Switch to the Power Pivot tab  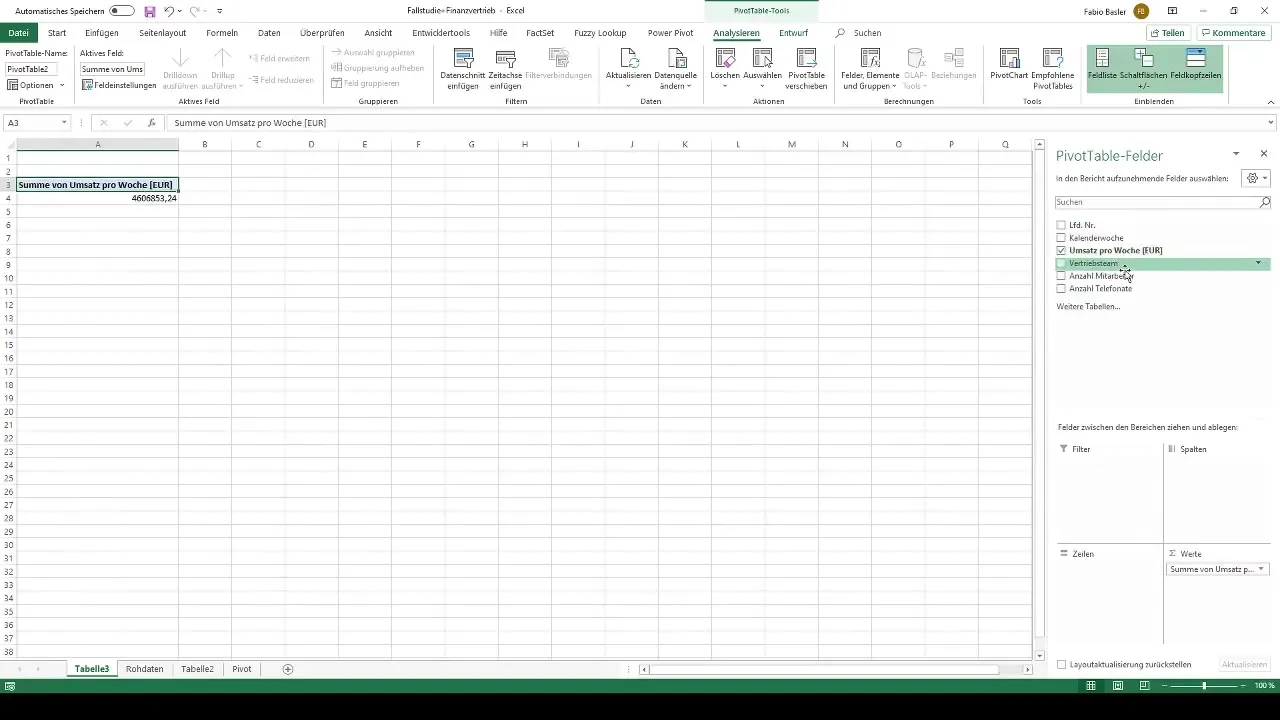pos(670,33)
